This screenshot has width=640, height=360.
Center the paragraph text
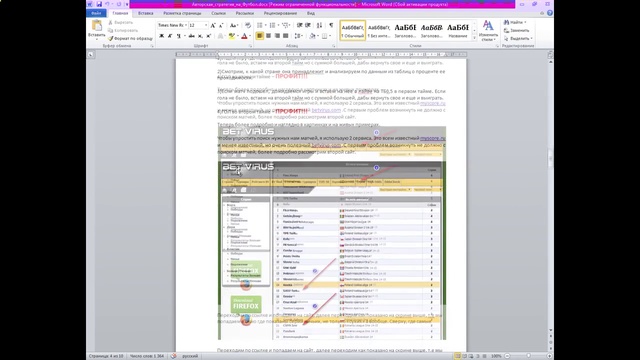pyautogui.click(x=268, y=36)
